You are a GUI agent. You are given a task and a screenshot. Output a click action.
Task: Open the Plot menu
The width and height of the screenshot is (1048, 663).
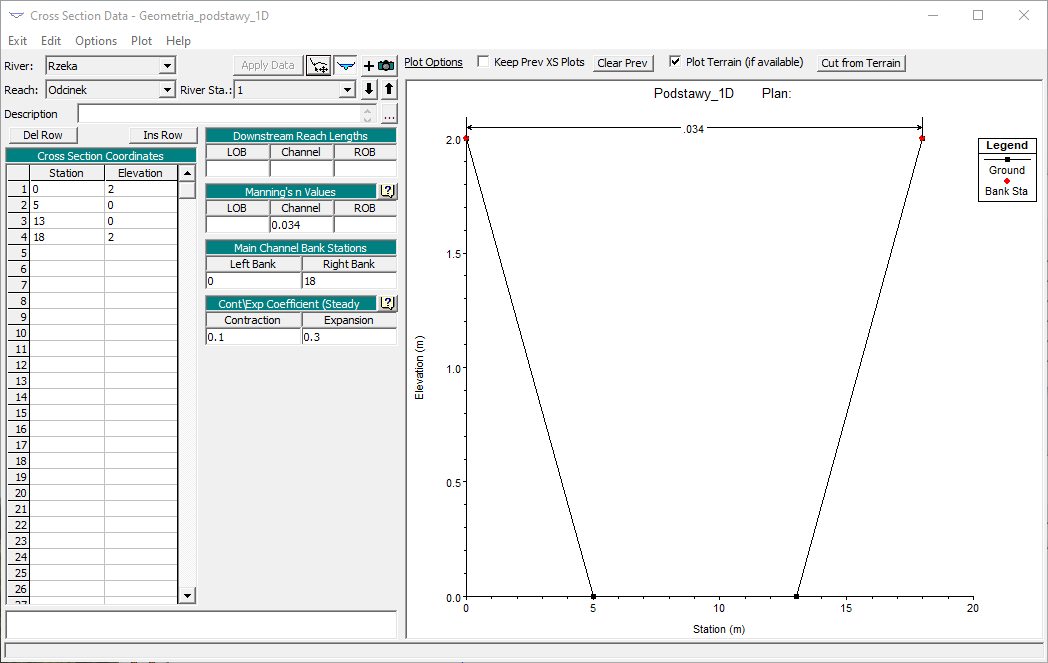(142, 41)
